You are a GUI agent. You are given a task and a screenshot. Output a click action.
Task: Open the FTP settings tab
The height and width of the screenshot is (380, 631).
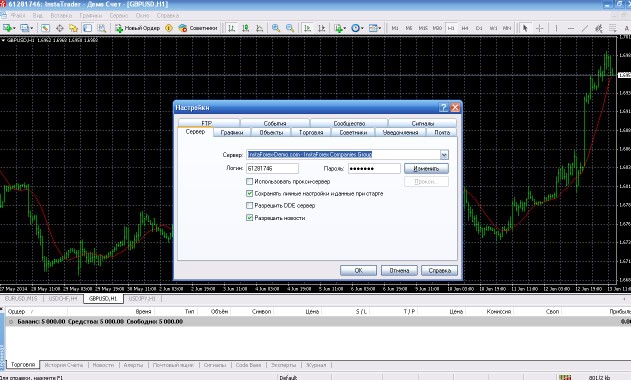[207, 123]
